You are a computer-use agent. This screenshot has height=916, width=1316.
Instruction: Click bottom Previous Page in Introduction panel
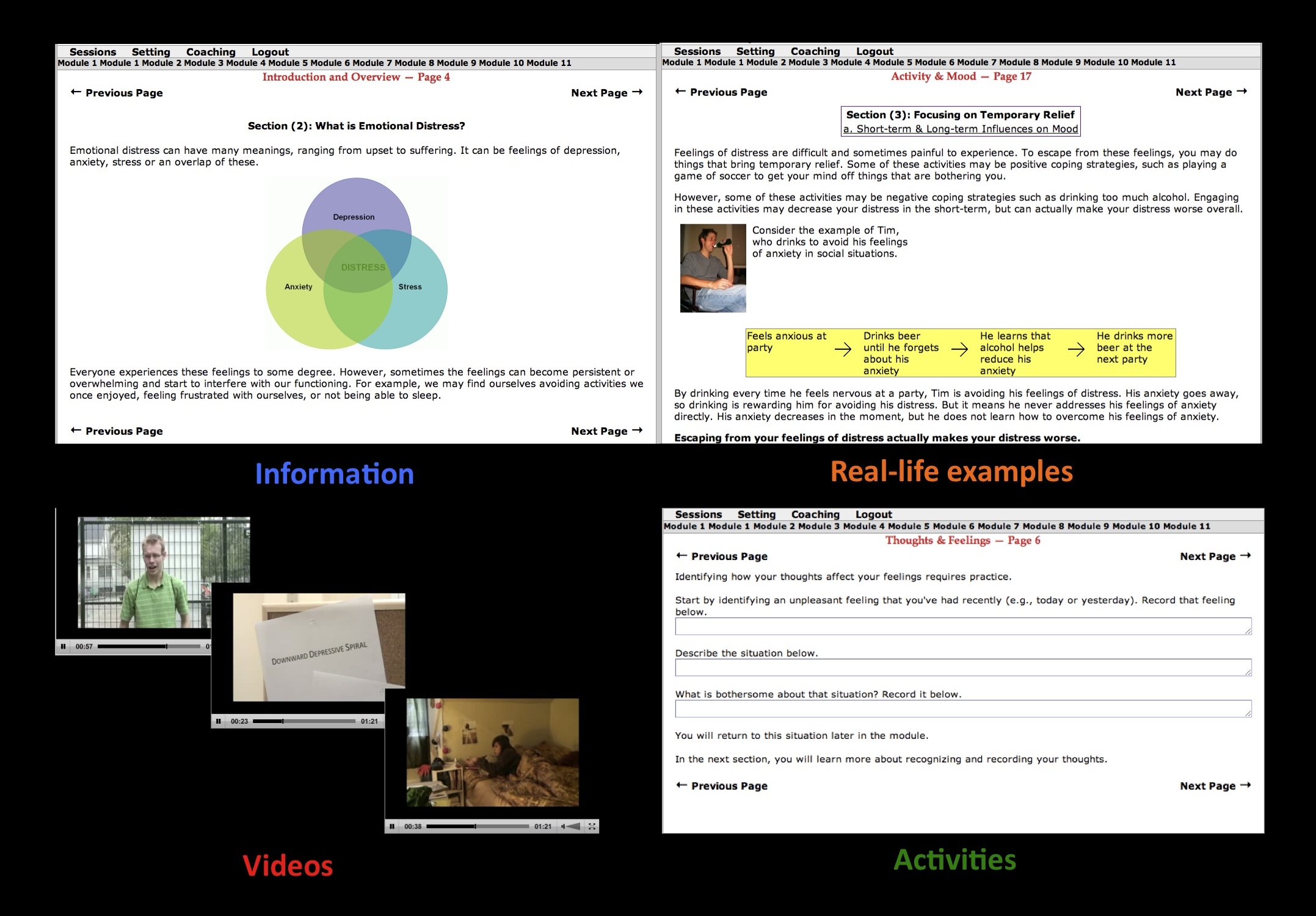click(117, 431)
